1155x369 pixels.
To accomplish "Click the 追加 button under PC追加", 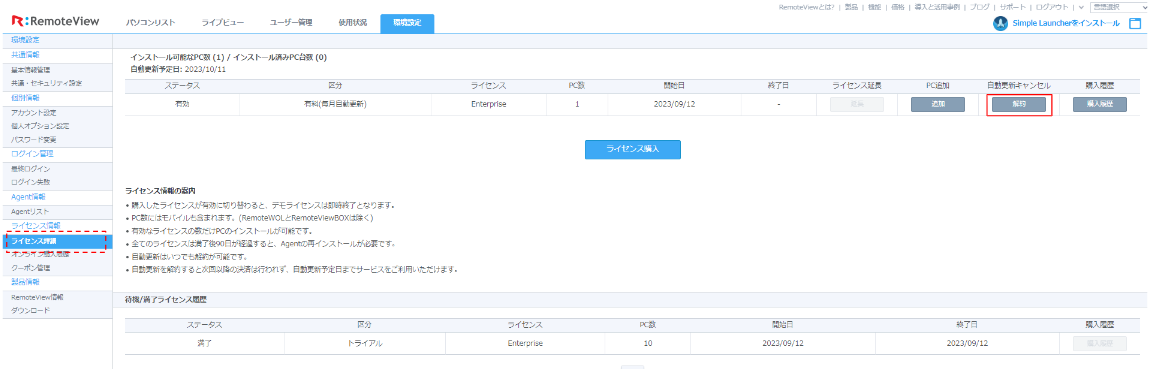I will click(x=938, y=105).
